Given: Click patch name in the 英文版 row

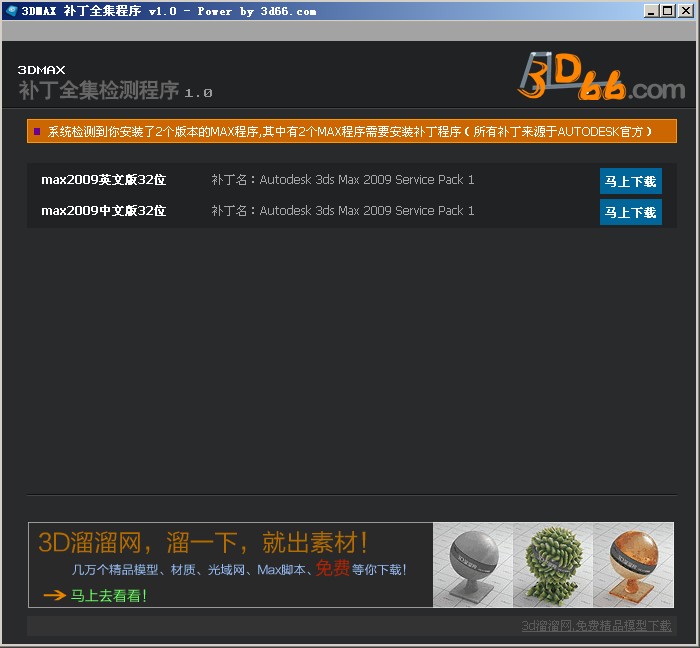Looking at the screenshot, I should point(342,180).
